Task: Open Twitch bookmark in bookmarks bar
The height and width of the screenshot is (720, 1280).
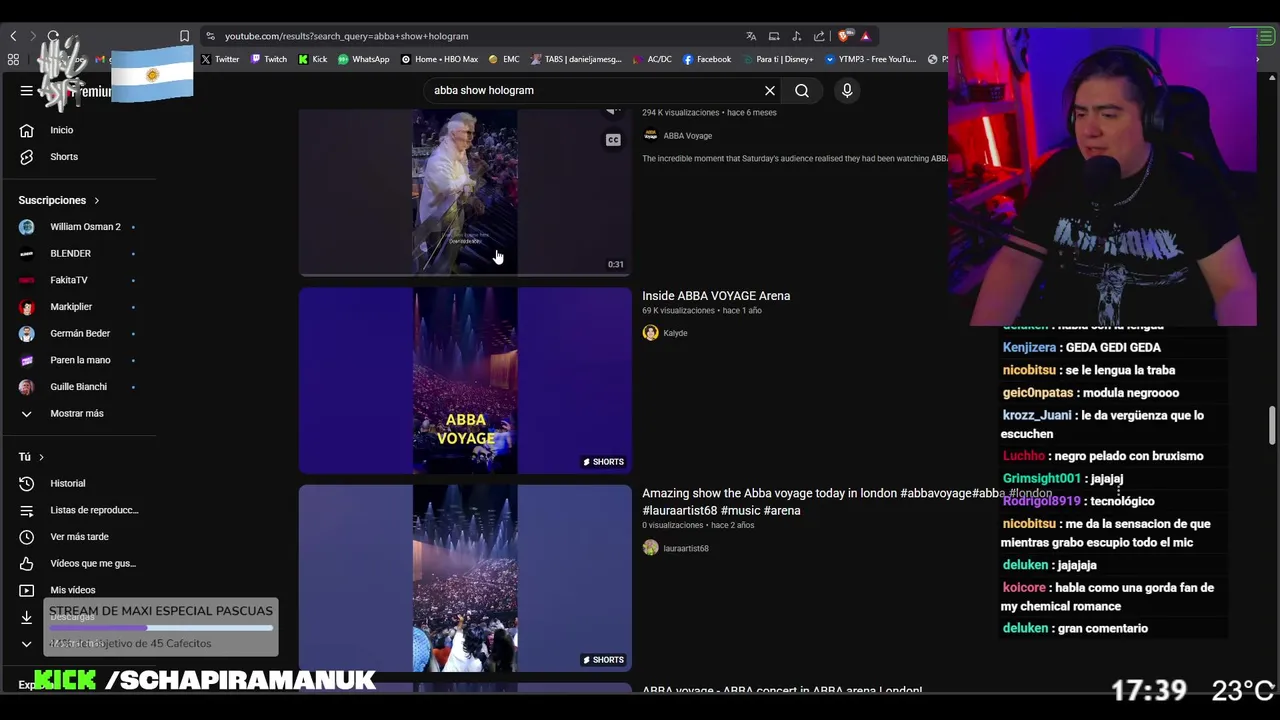Action: click(269, 59)
